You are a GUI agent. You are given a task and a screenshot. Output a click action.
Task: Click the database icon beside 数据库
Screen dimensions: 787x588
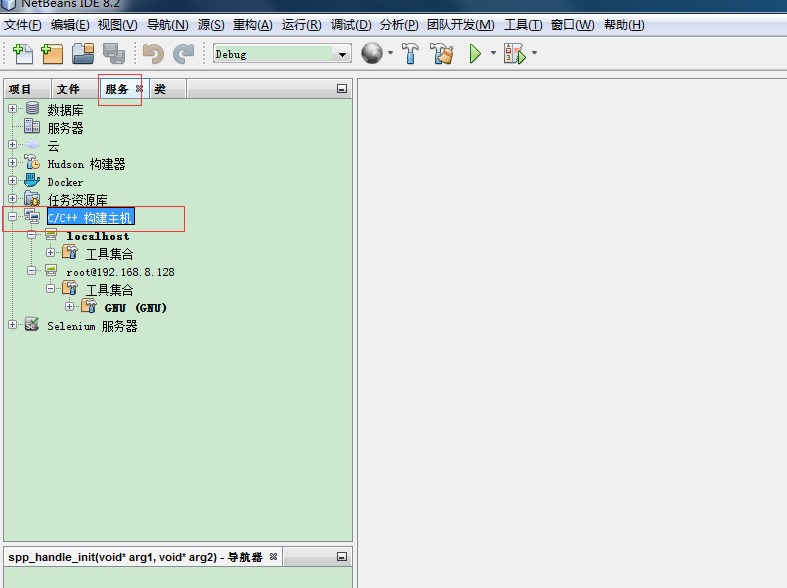tap(32, 108)
